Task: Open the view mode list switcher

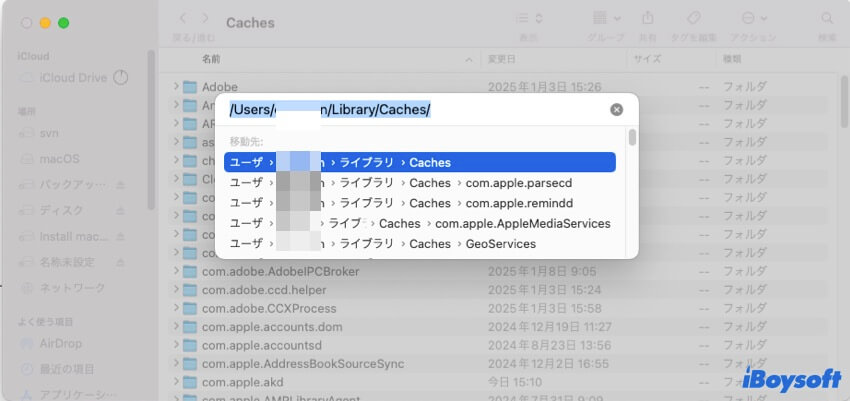Action: [x=529, y=19]
